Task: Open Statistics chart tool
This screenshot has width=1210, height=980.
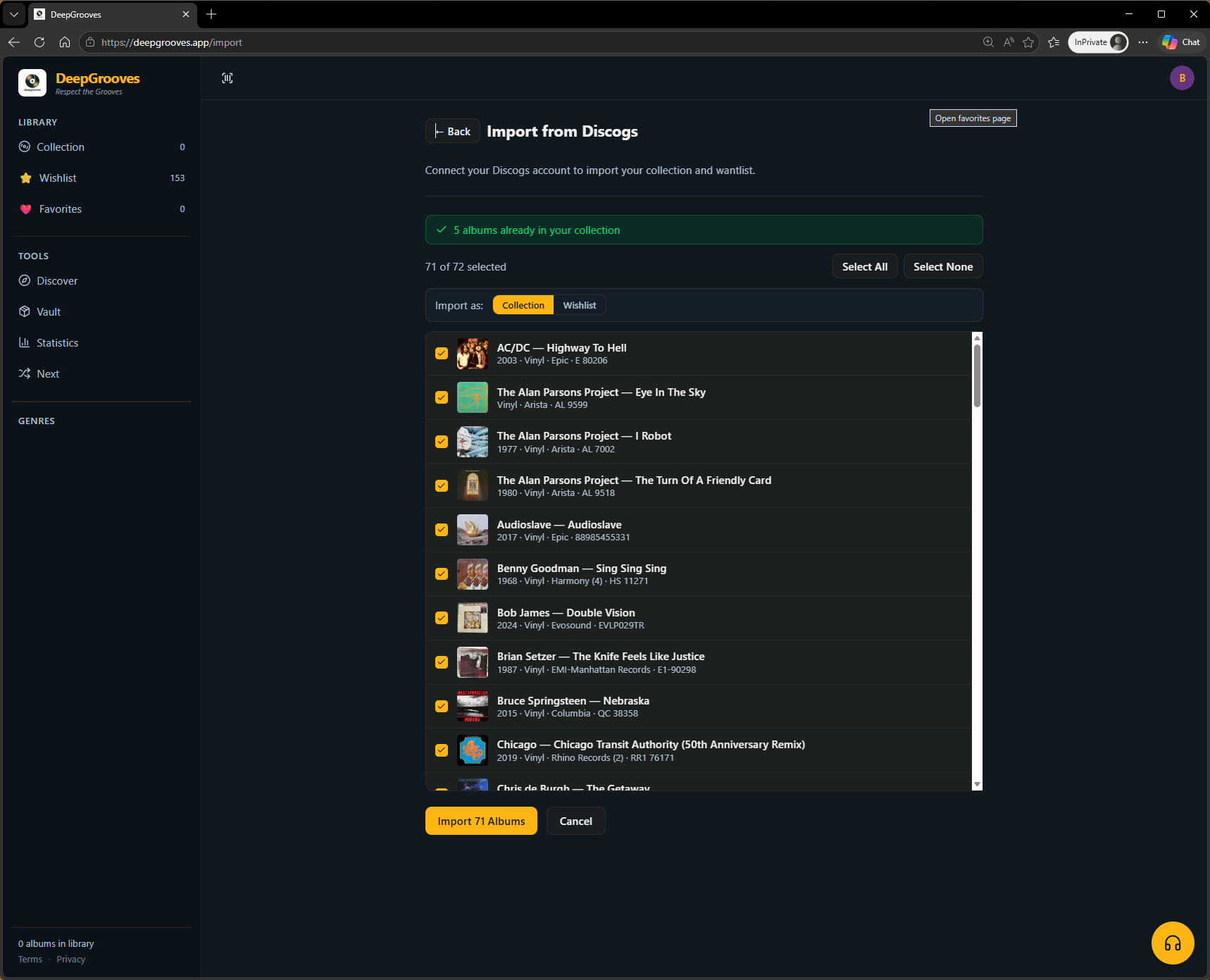Action: click(101, 342)
